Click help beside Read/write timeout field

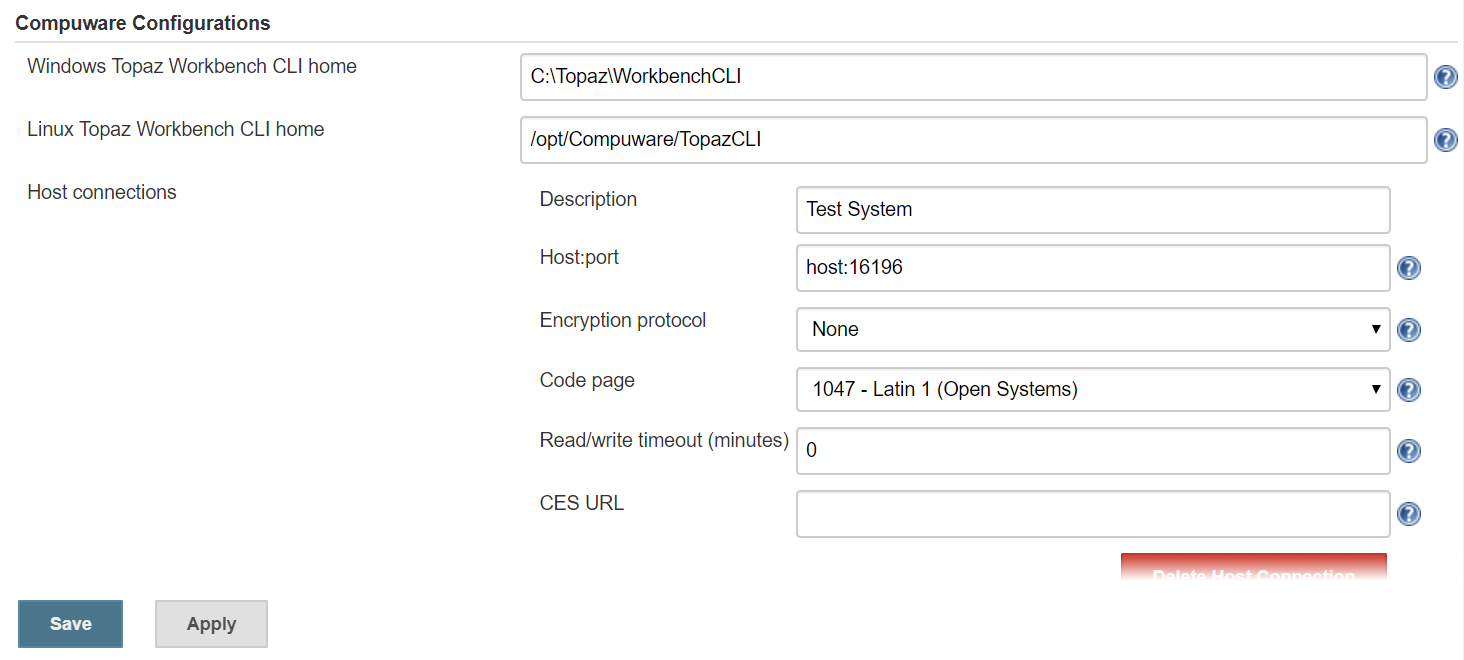tap(1408, 451)
